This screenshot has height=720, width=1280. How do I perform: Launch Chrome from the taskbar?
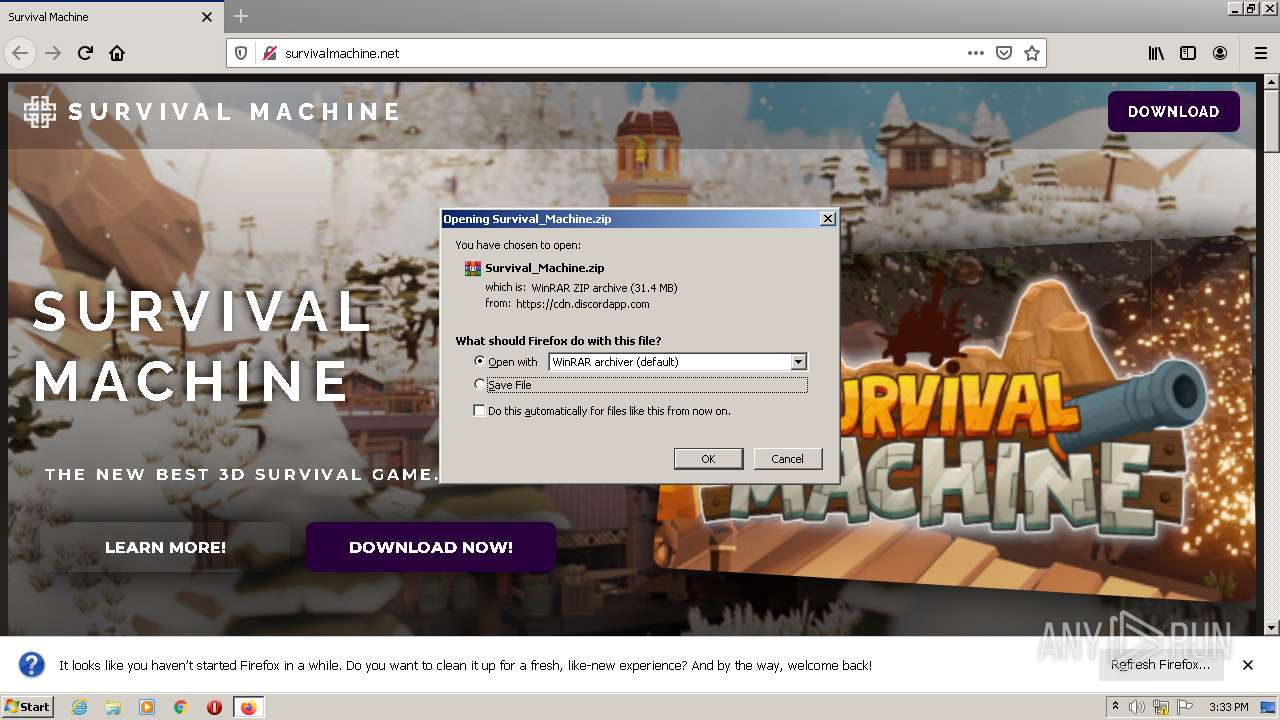pyautogui.click(x=181, y=707)
